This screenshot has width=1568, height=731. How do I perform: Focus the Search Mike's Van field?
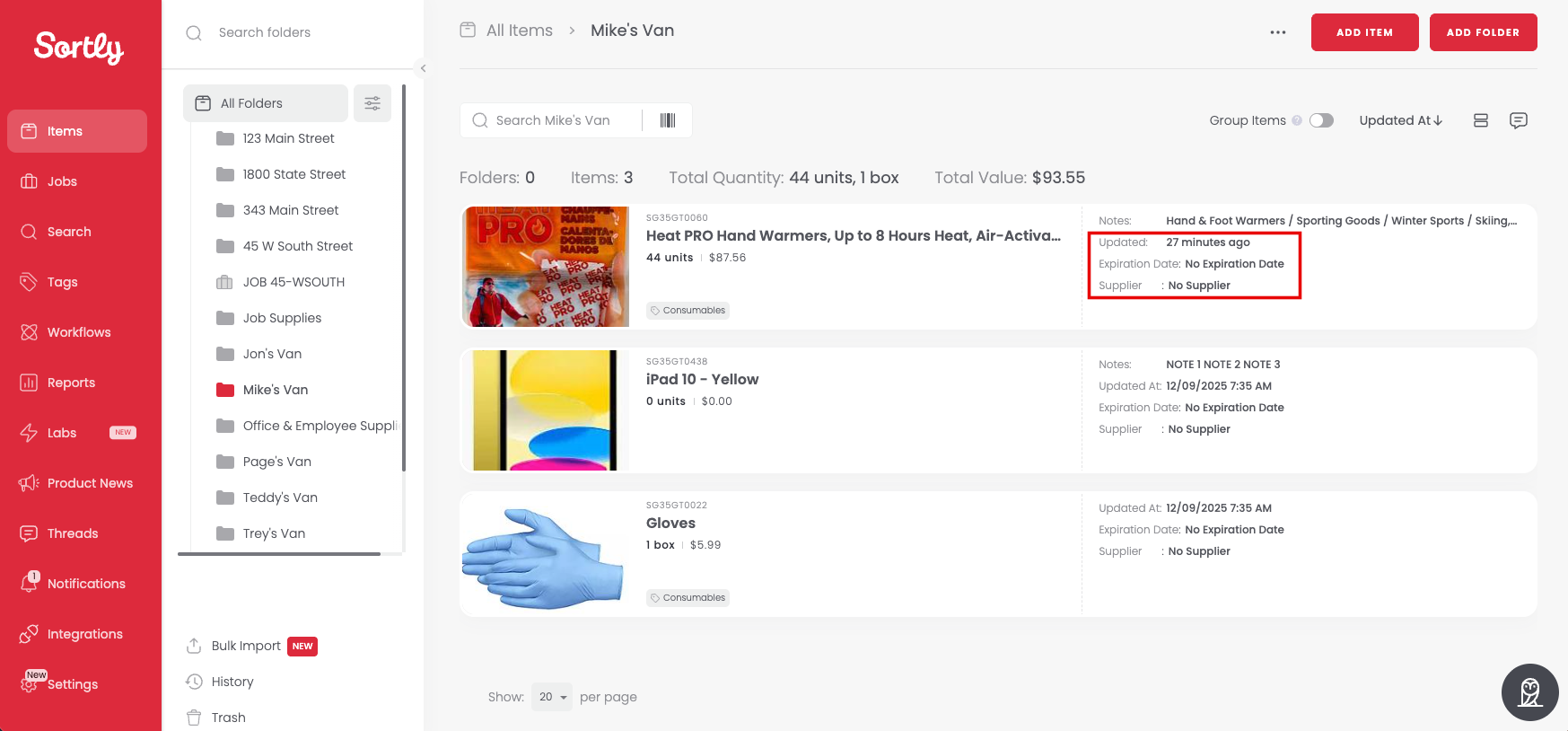coord(552,120)
